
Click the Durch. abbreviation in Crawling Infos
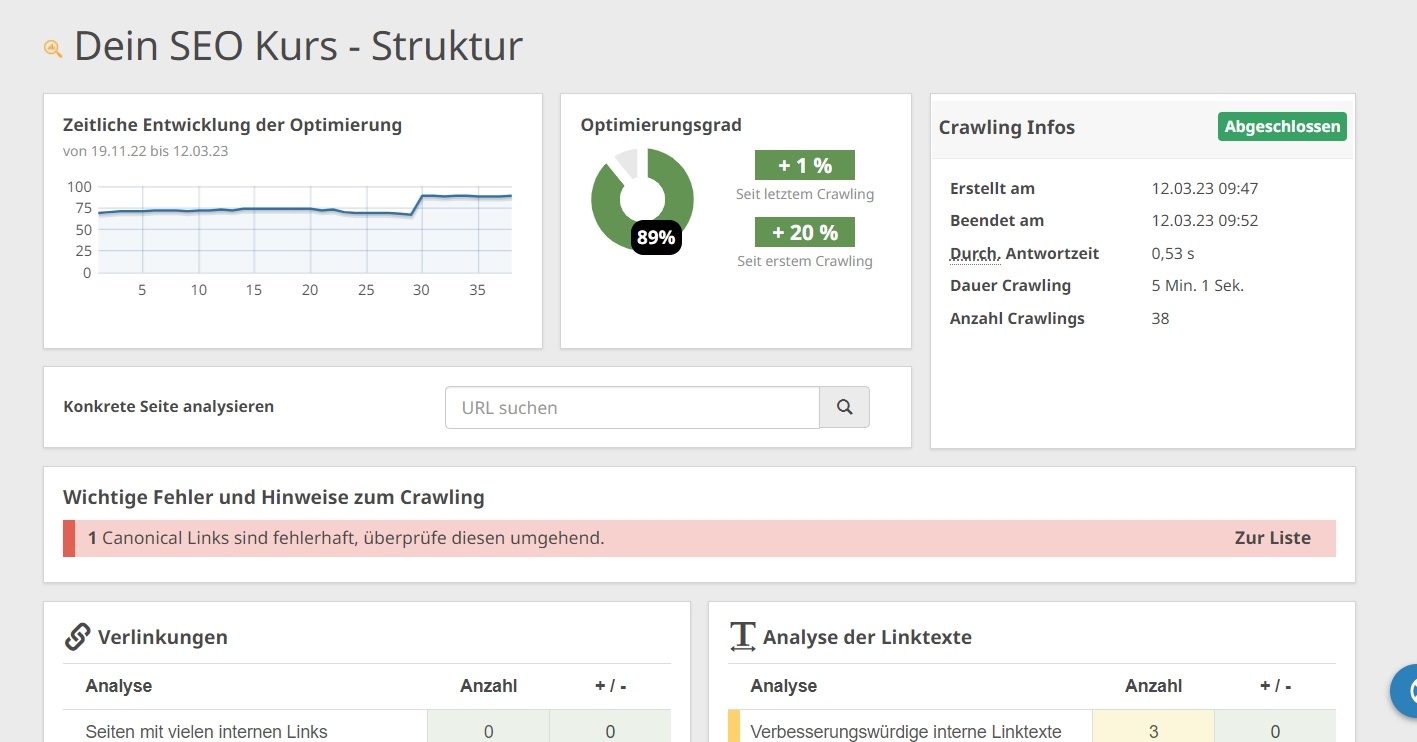pos(974,254)
